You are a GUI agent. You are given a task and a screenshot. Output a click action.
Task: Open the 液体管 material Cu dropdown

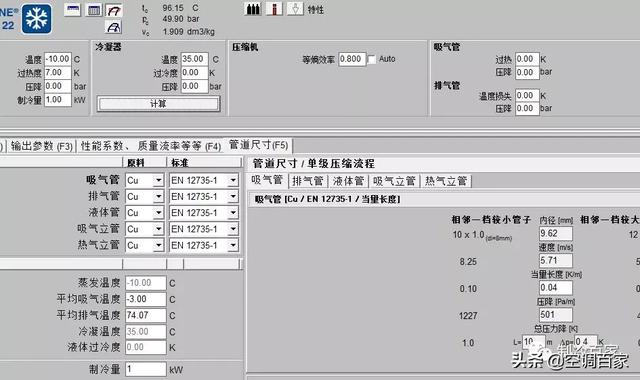(158, 213)
